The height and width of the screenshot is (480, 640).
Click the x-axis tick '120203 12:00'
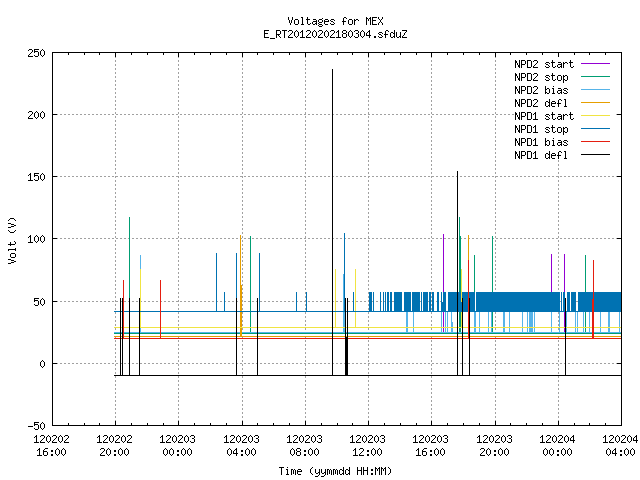[x=368, y=446]
